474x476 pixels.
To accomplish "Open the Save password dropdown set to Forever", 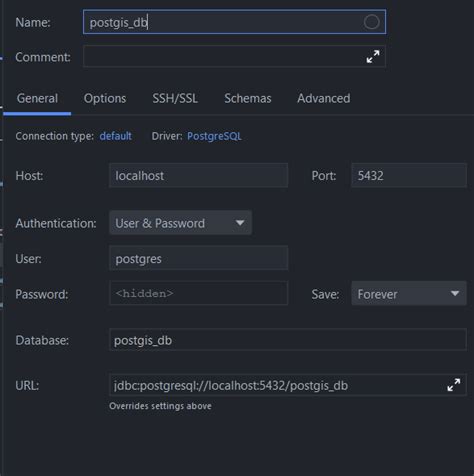I will coord(409,293).
